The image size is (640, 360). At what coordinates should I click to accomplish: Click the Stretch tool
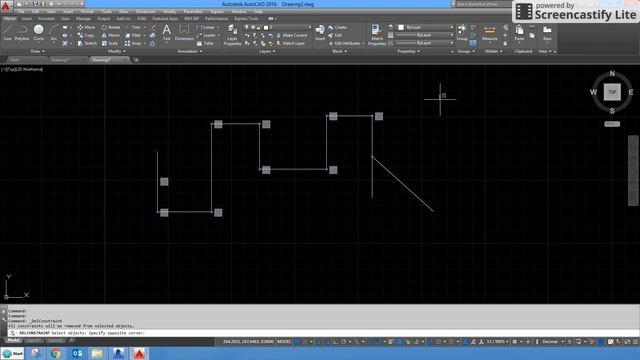(x=87, y=43)
